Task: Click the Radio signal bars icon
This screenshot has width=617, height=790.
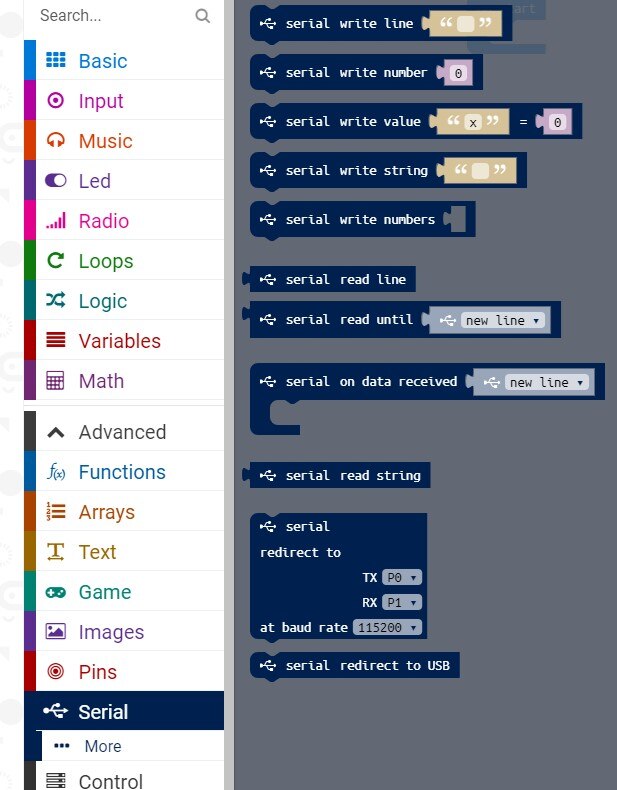Action: pyautogui.click(x=56, y=221)
